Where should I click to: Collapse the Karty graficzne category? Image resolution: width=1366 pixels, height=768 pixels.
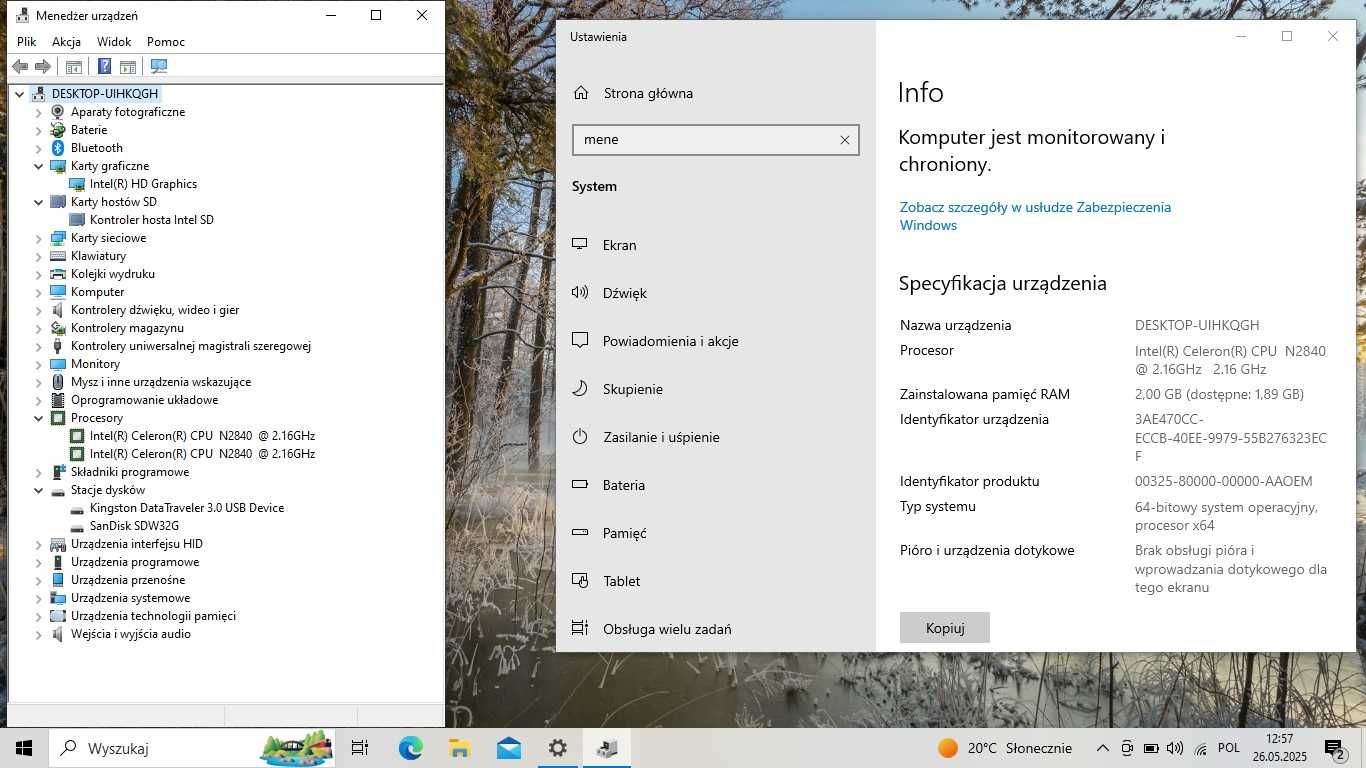click(x=39, y=166)
